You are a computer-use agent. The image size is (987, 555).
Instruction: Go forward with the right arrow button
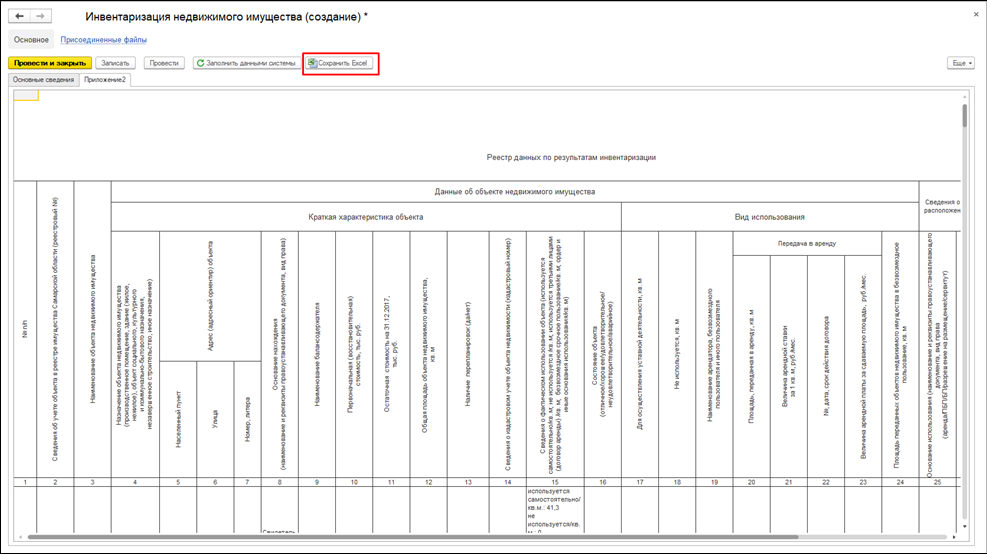(40, 16)
